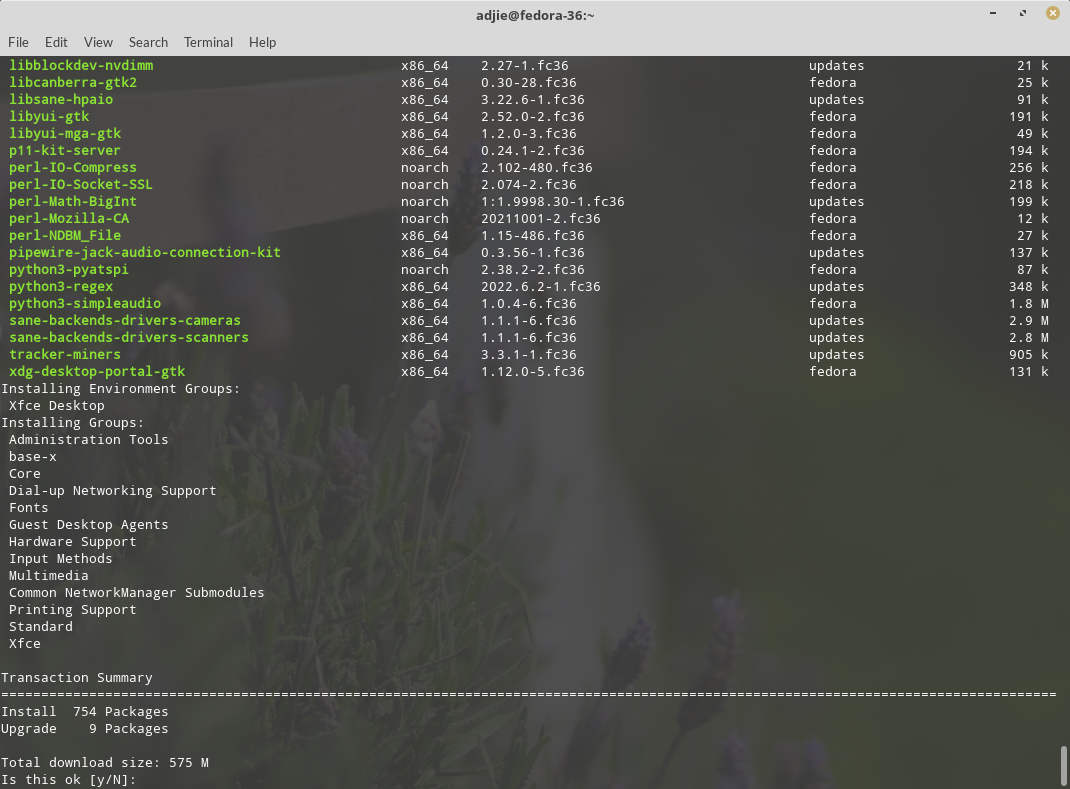Open the Help menu
This screenshot has width=1070, height=789.
tap(262, 42)
